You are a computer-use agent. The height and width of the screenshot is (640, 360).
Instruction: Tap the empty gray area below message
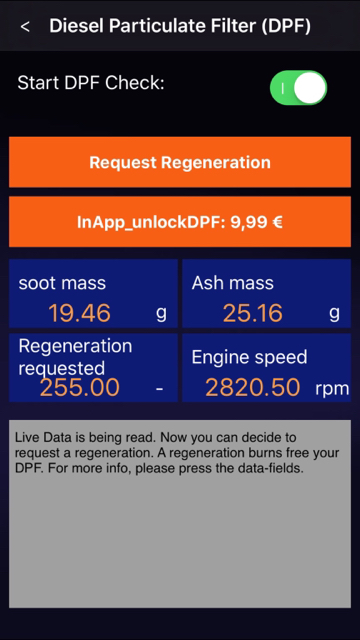click(x=180, y=543)
